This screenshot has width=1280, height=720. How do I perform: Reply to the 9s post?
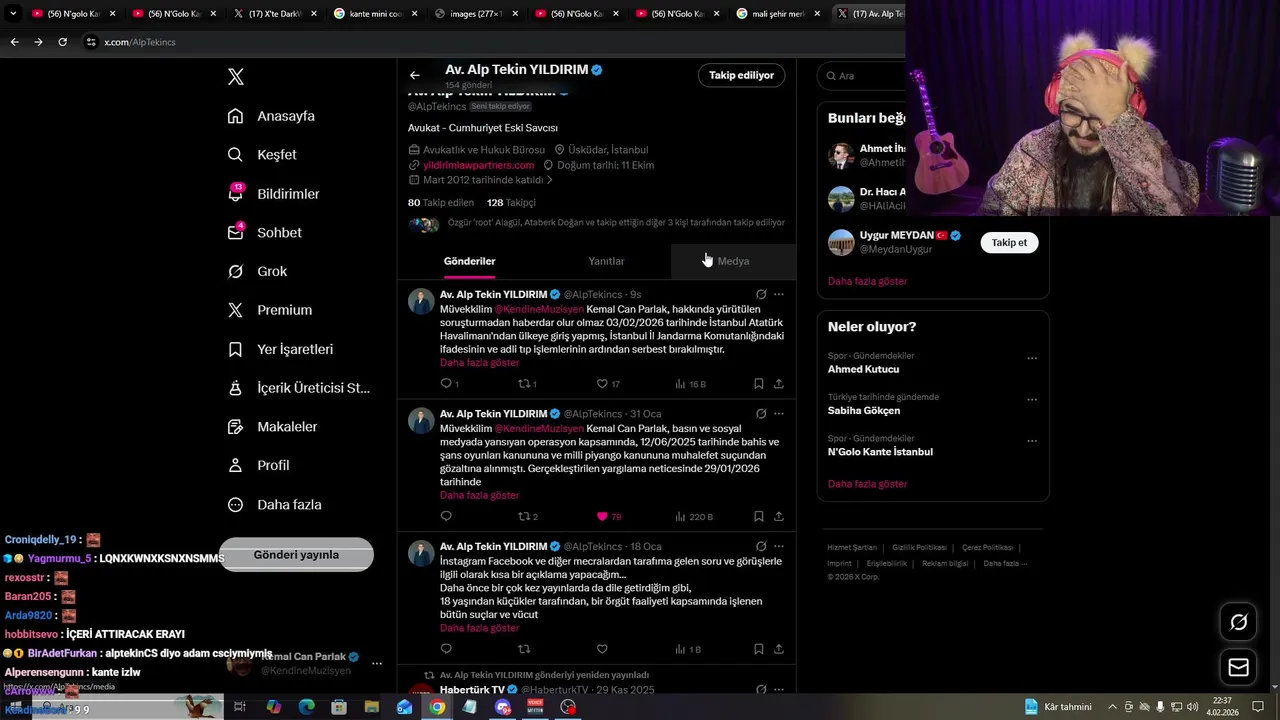449,384
